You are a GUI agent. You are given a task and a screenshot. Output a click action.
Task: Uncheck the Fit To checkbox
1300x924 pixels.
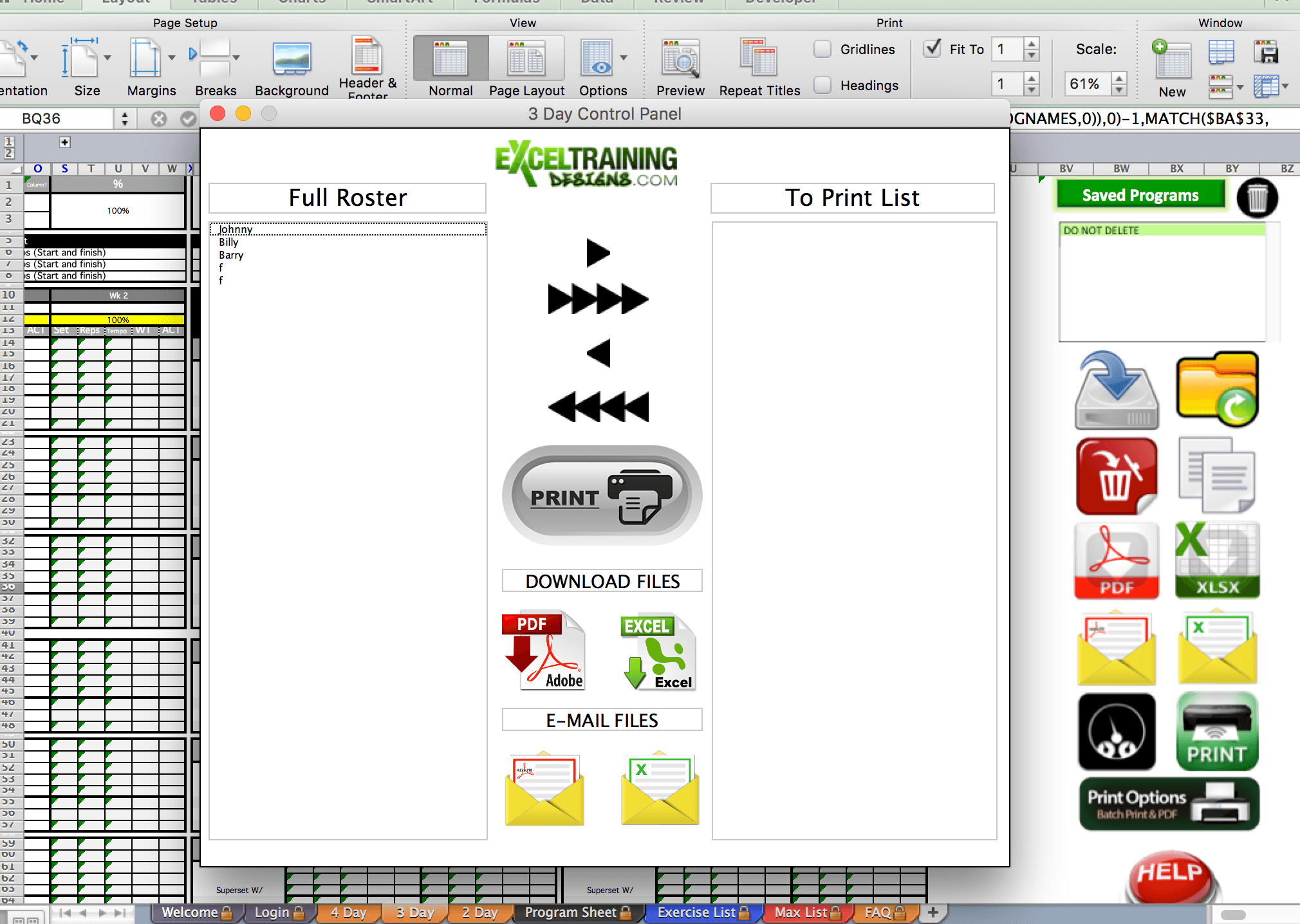point(932,49)
